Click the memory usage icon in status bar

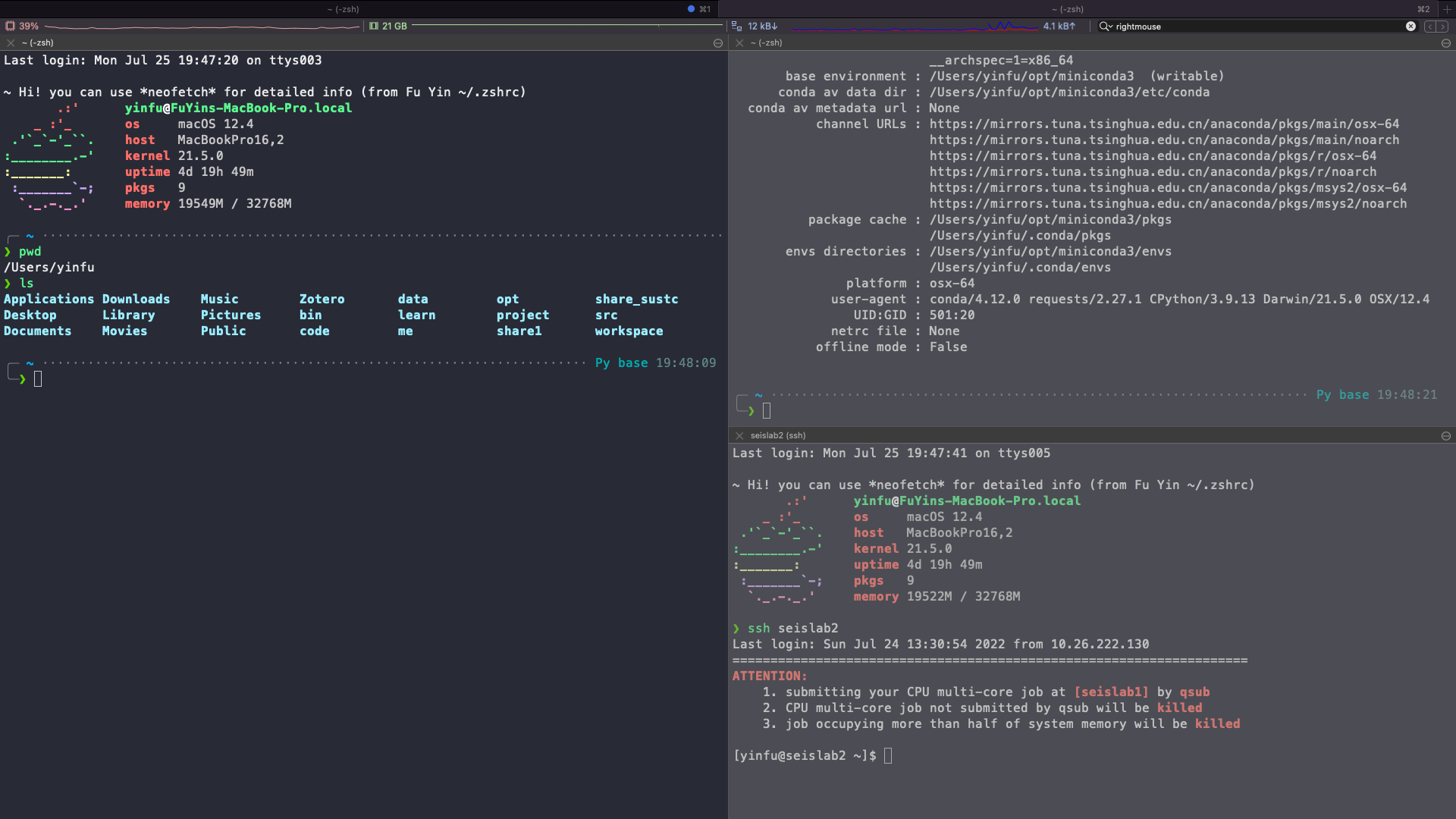point(374,26)
